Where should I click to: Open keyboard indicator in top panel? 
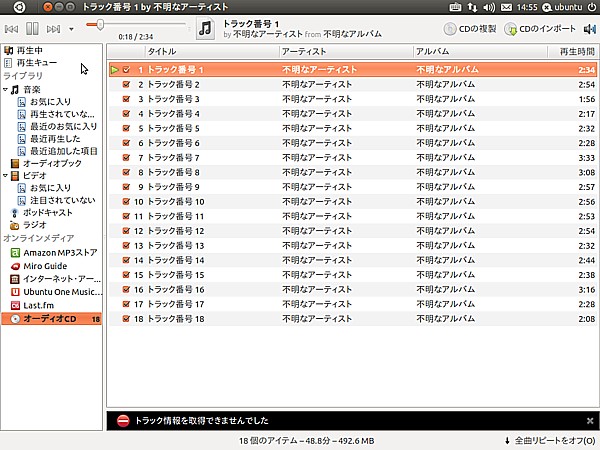click(455, 7)
